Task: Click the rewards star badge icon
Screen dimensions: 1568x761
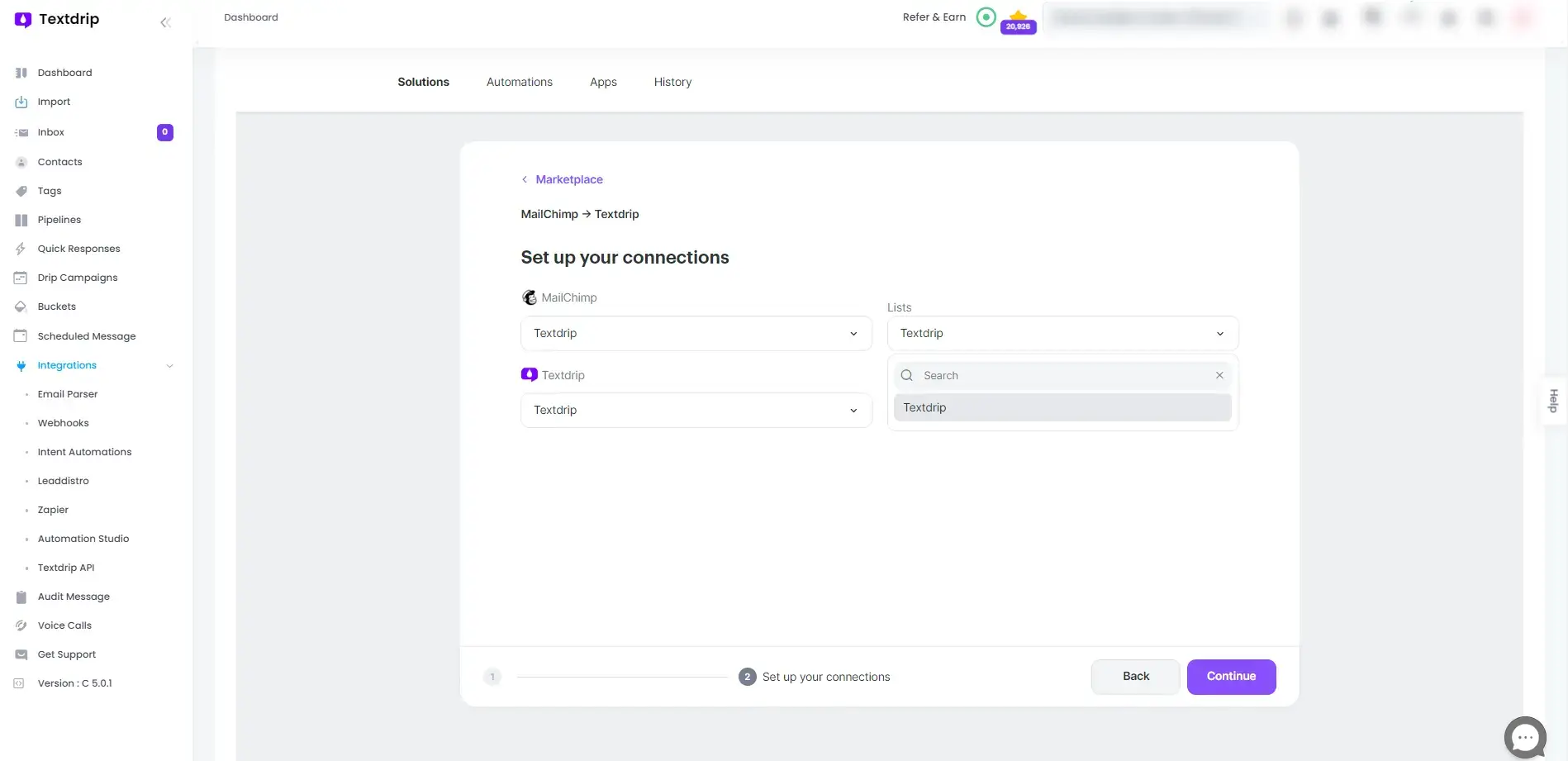Action: 1018,21
